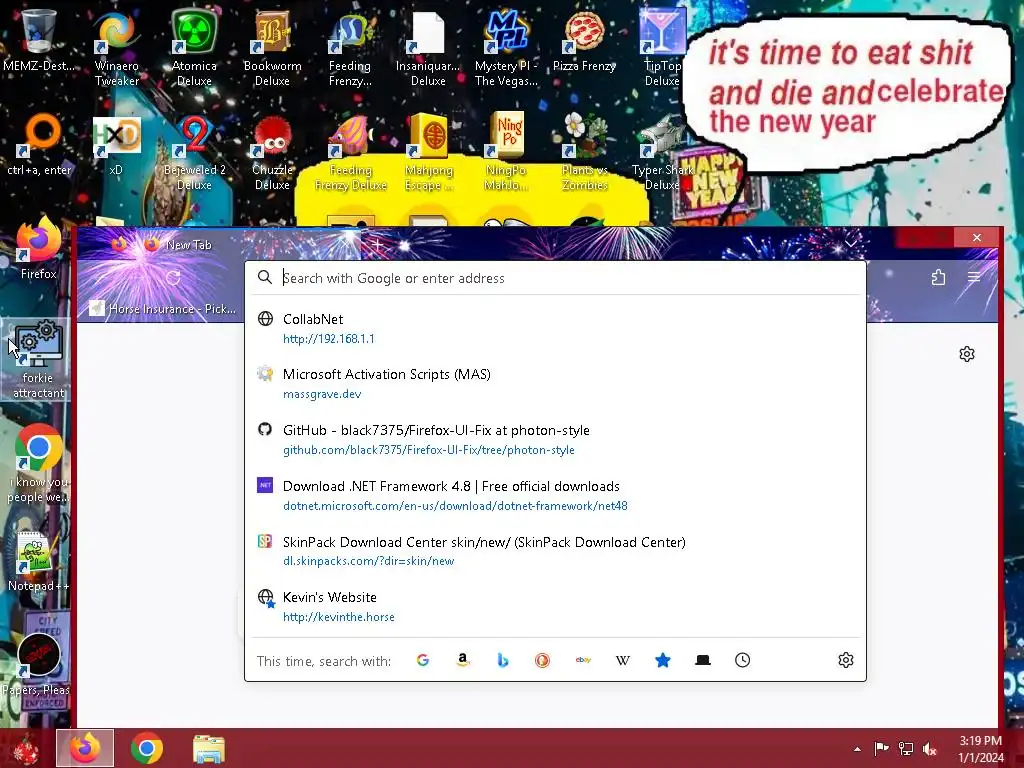The image size is (1024, 768).
Task: Open the Firefox extensions puzzle icon
Action: pyautogui.click(x=938, y=278)
